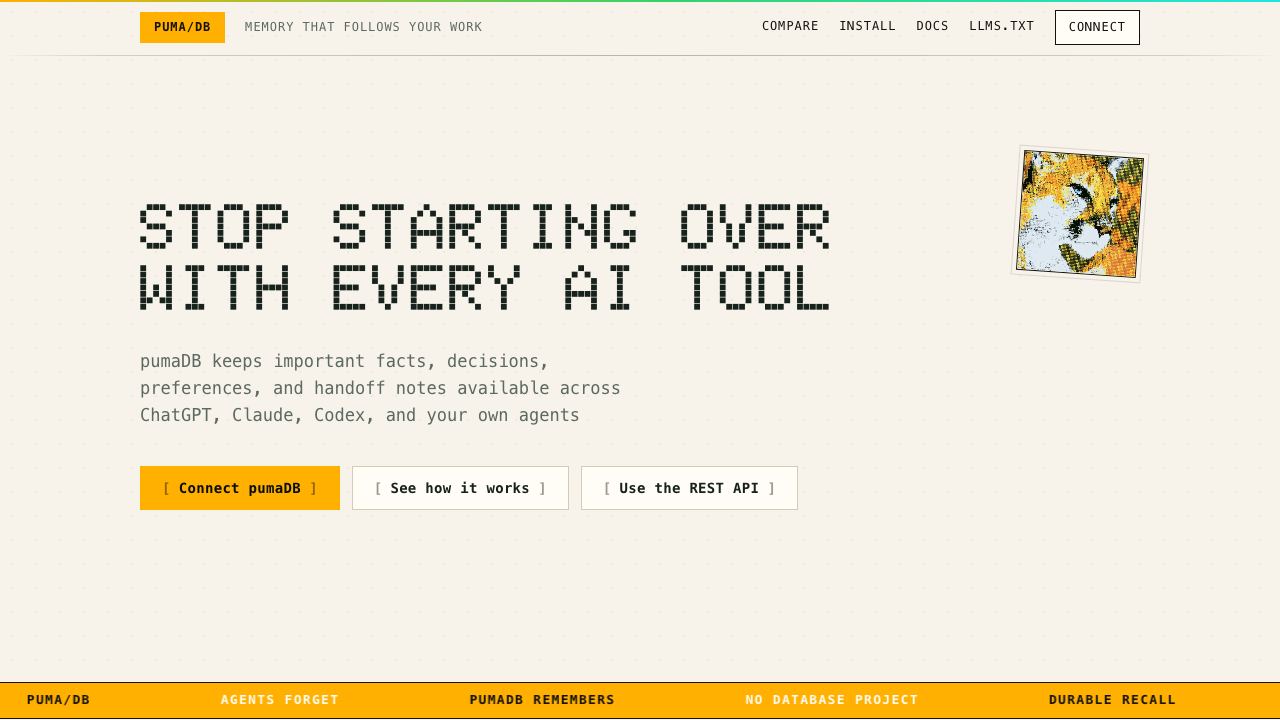
Task: Click the Connect pumaDB orange button
Action: 240,488
